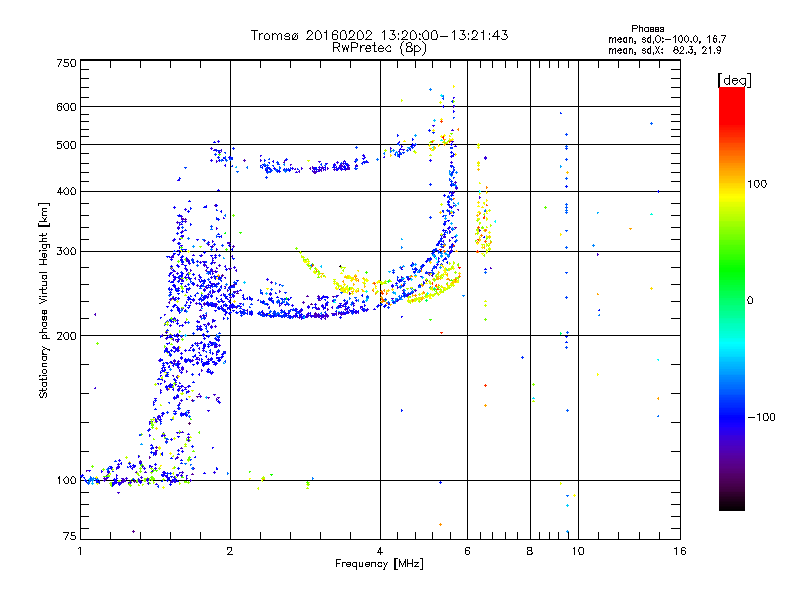The width and height of the screenshot is (800, 600).
Task: Click the frequency tick label "6"
Action: coord(467,551)
